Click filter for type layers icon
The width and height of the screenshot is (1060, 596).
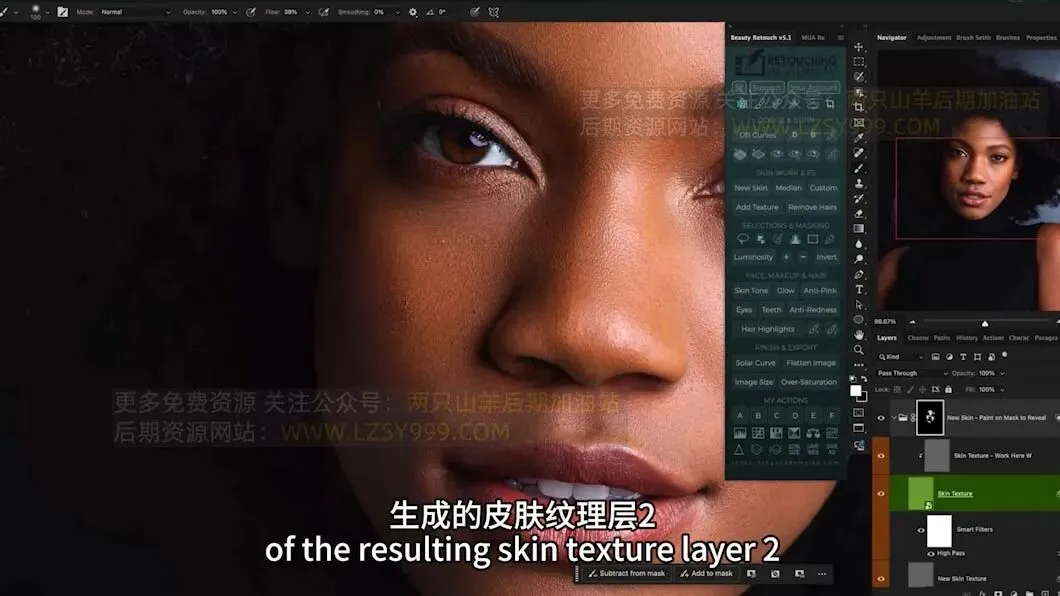point(963,356)
